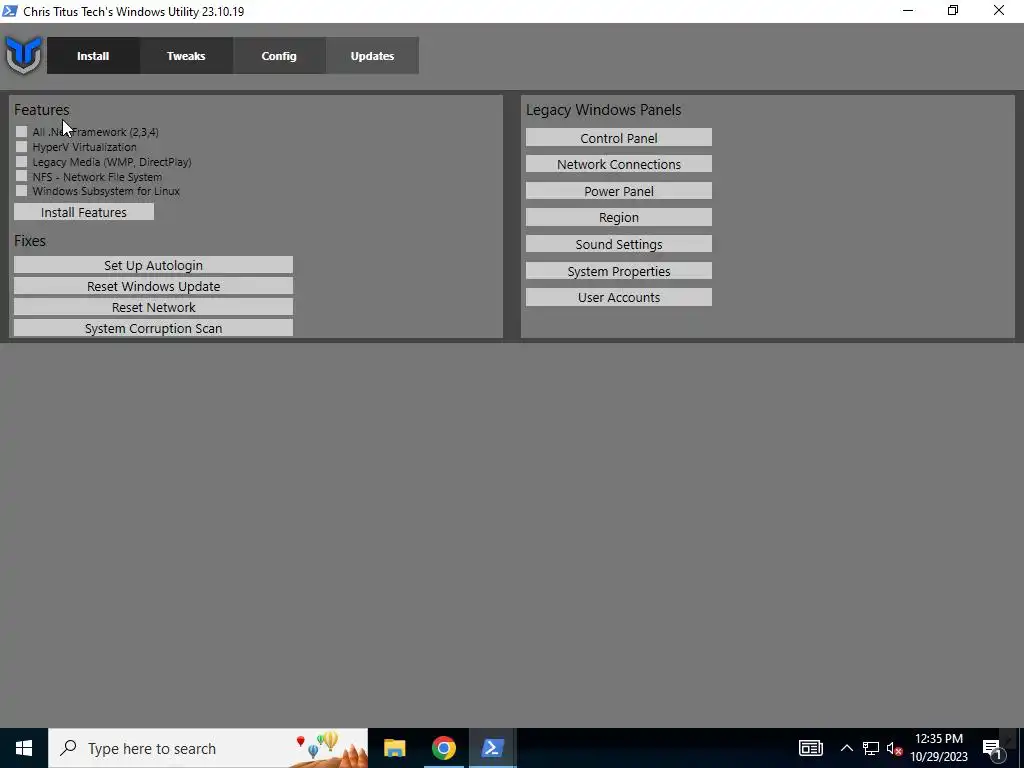The image size is (1024, 768).
Task: Click the PowerShell icon in title bar
Action: coord(10,11)
